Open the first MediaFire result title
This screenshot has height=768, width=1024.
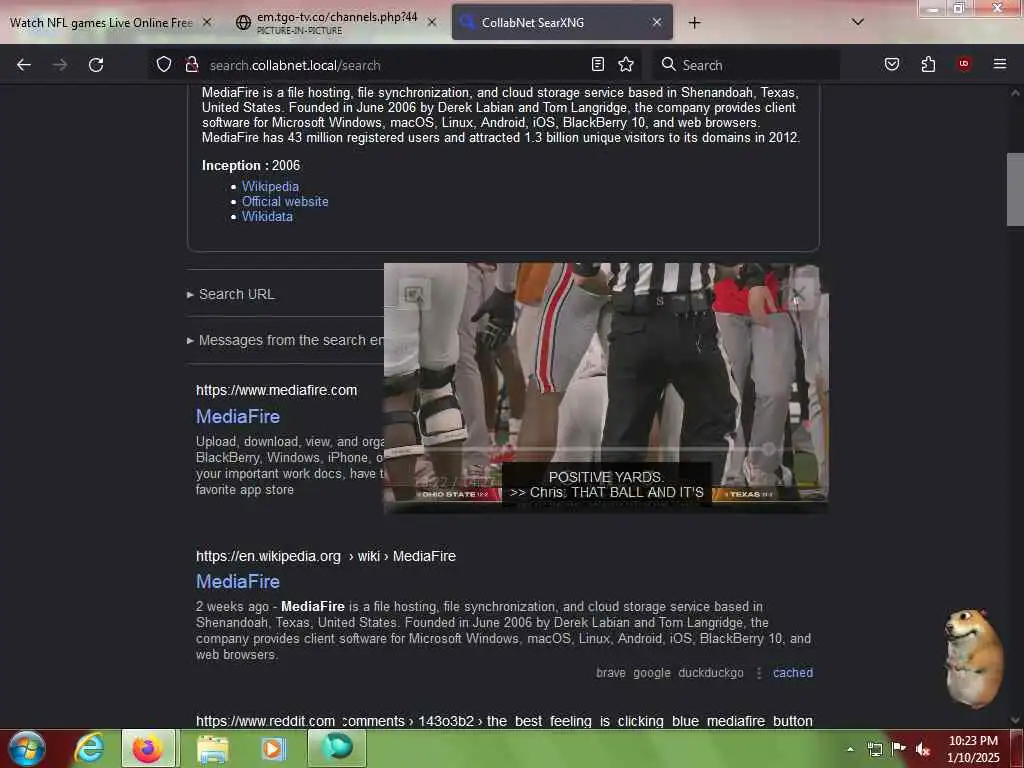coord(238,416)
